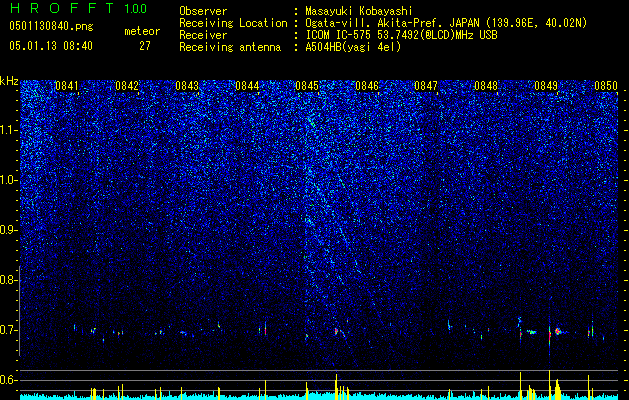Click time marker 0846
629x400 pixels.
coord(367,86)
